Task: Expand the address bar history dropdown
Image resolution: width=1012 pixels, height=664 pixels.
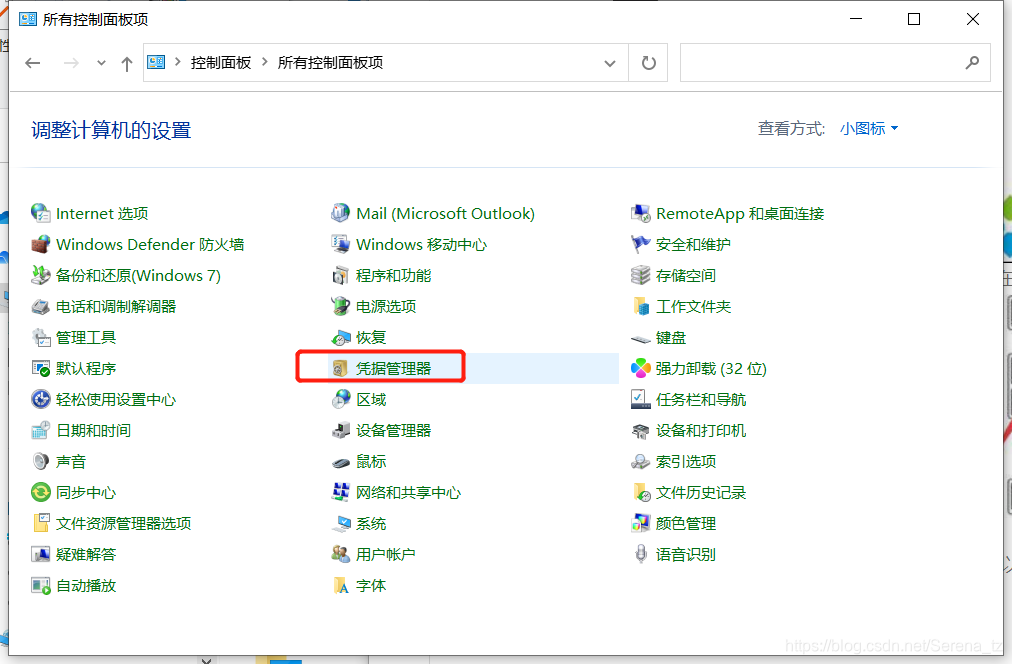Action: (609, 63)
